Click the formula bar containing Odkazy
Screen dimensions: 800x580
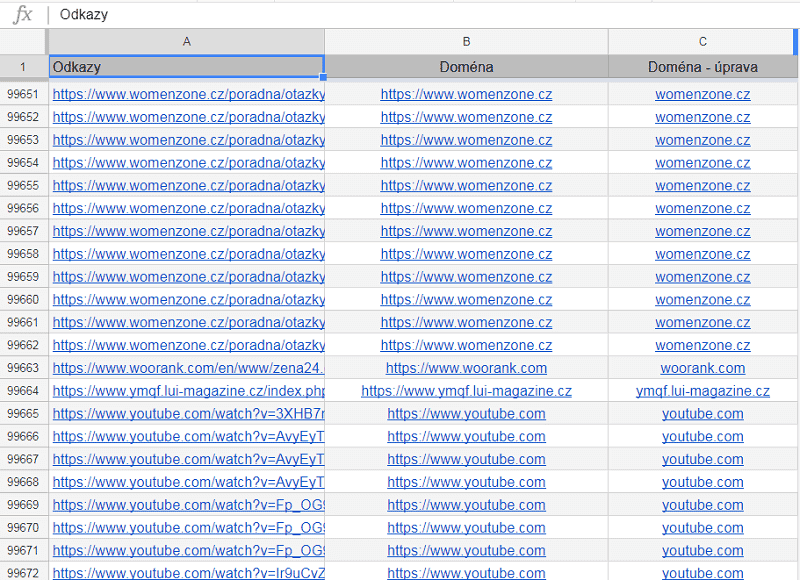pyautogui.click(x=400, y=15)
